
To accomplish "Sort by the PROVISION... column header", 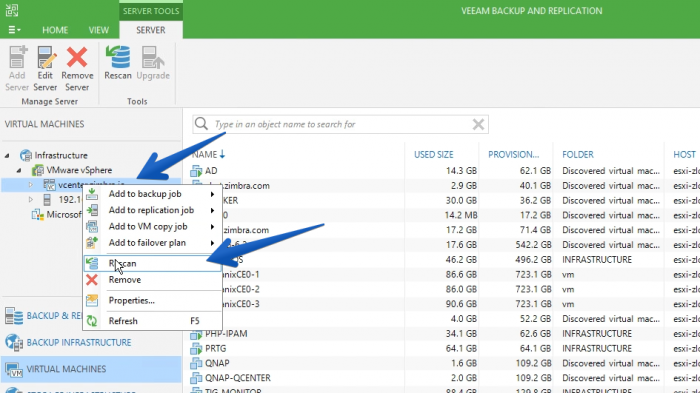I will click(x=513, y=155).
